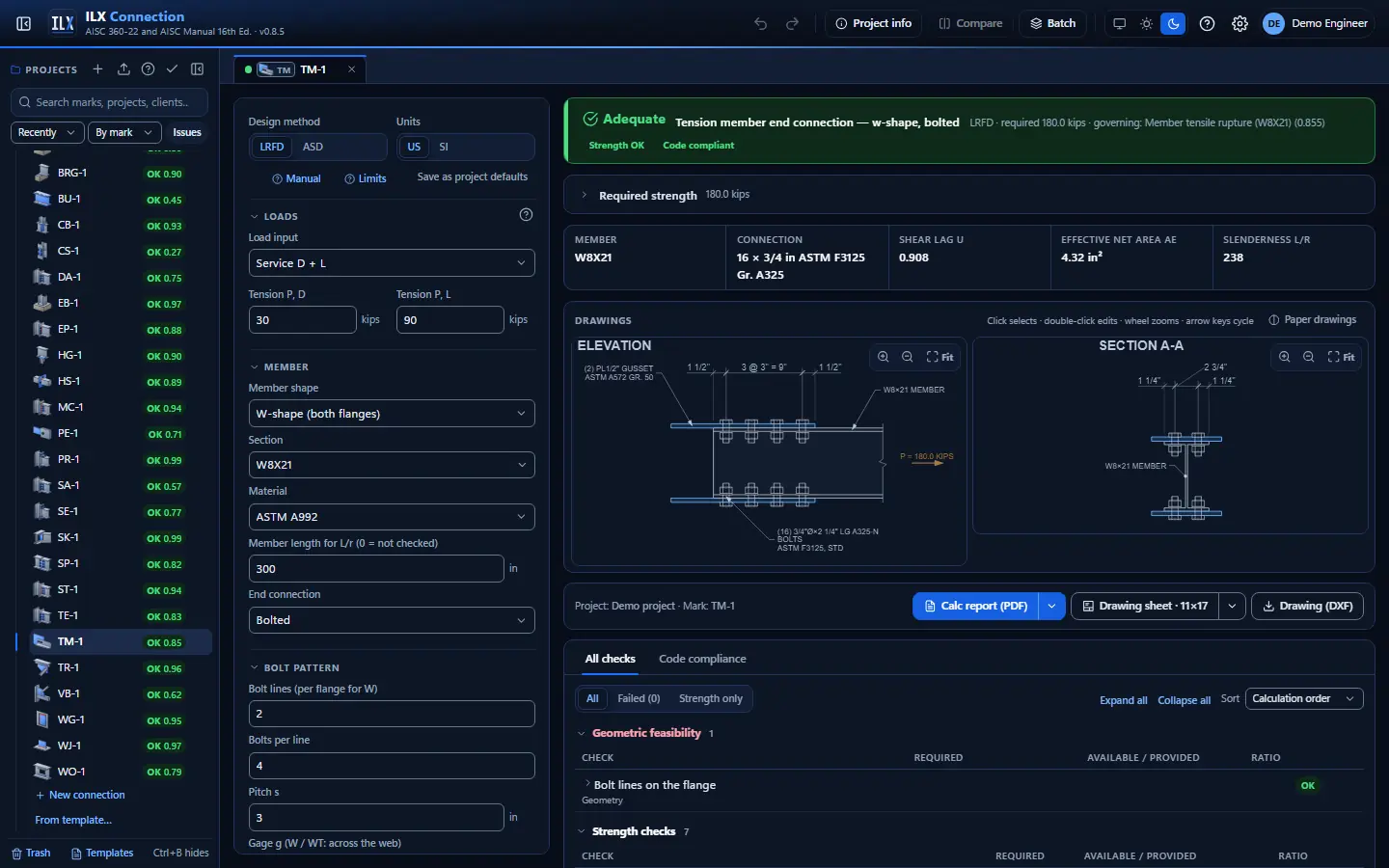Select US units
1389x868 pixels.
(x=414, y=147)
